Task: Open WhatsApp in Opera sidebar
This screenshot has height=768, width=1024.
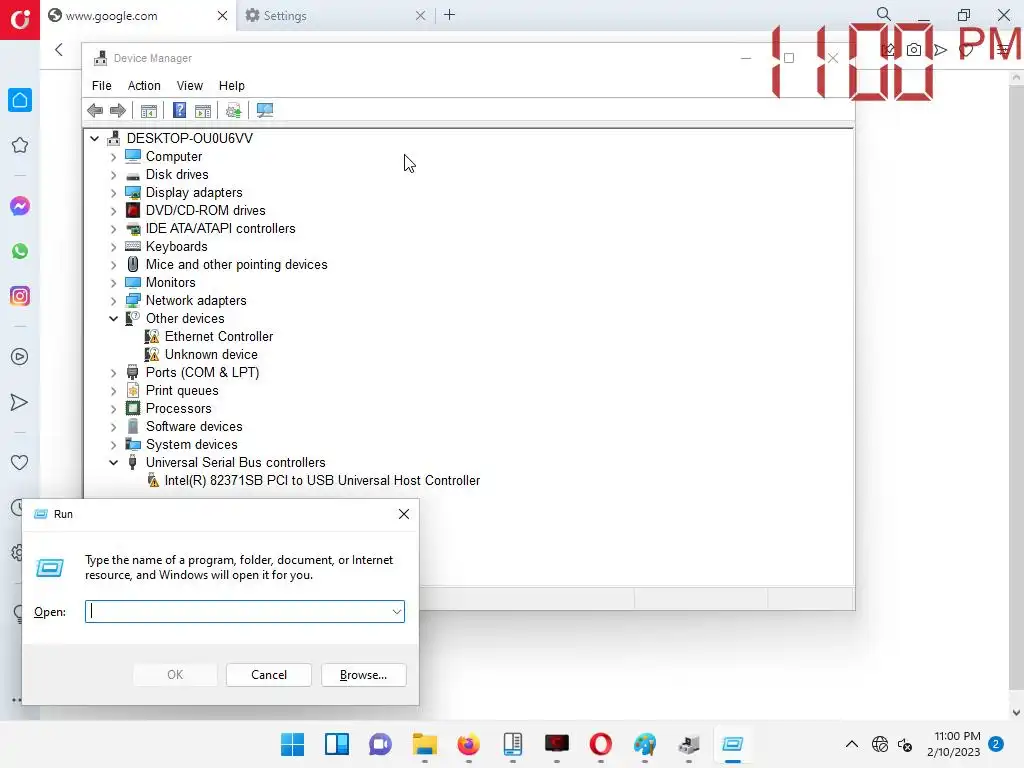Action: [x=20, y=251]
